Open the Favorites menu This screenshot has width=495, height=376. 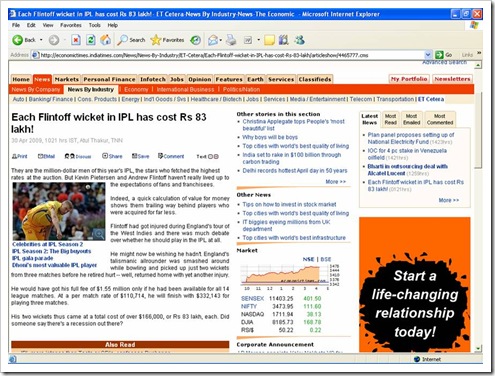tap(71, 25)
